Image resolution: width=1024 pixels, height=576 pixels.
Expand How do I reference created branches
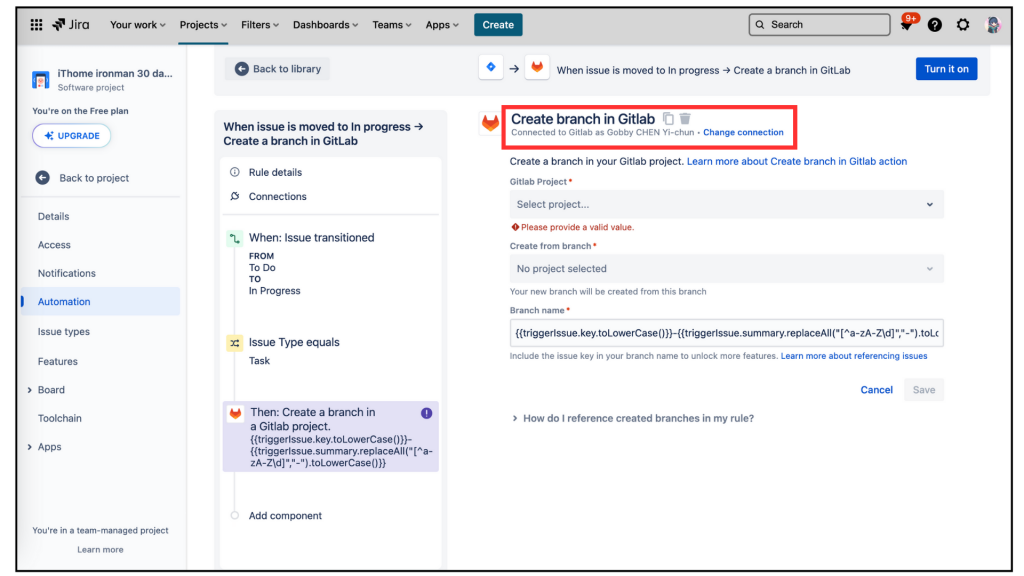coord(633,418)
